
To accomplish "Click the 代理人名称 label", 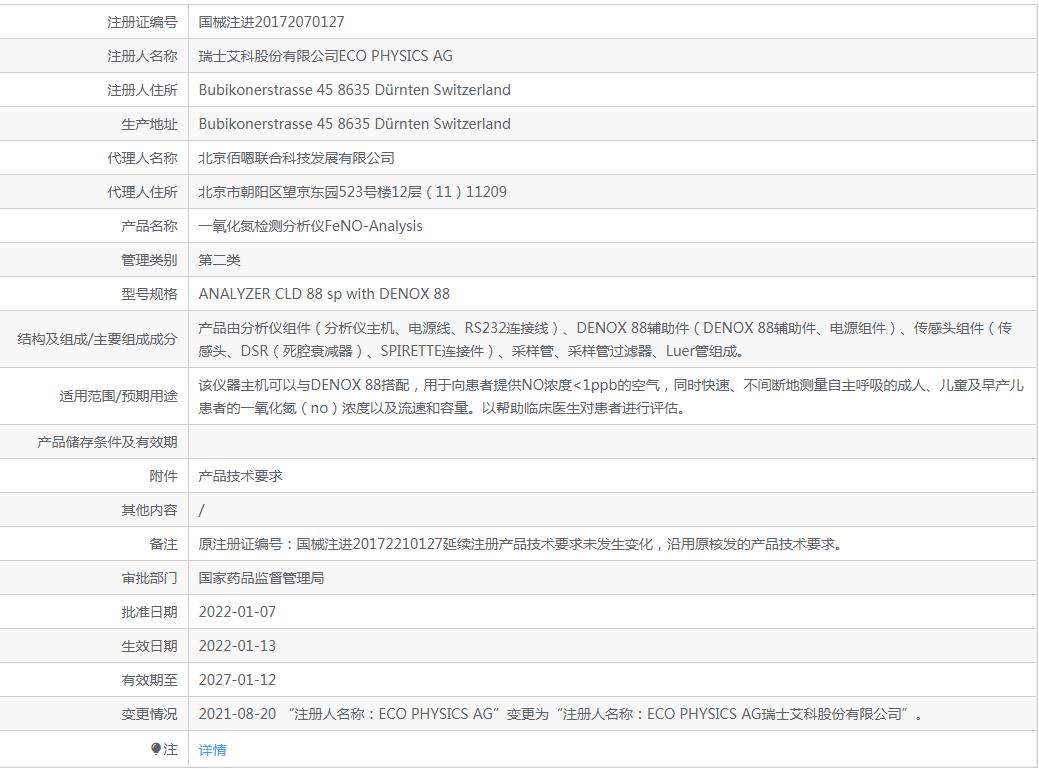I will [x=142, y=158].
